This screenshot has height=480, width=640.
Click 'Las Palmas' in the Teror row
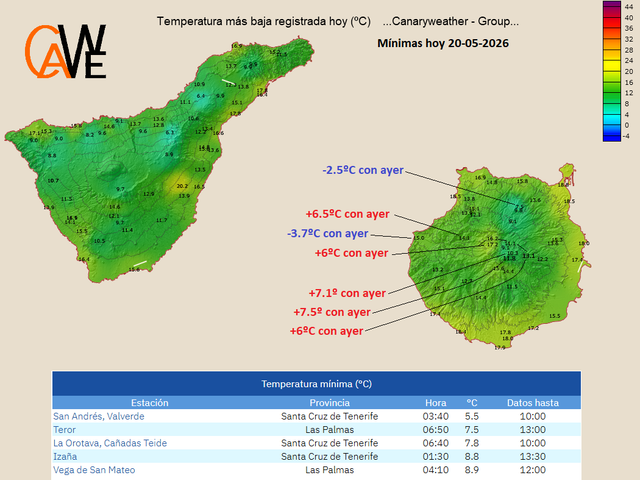pyautogui.click(x=329, y=430)
